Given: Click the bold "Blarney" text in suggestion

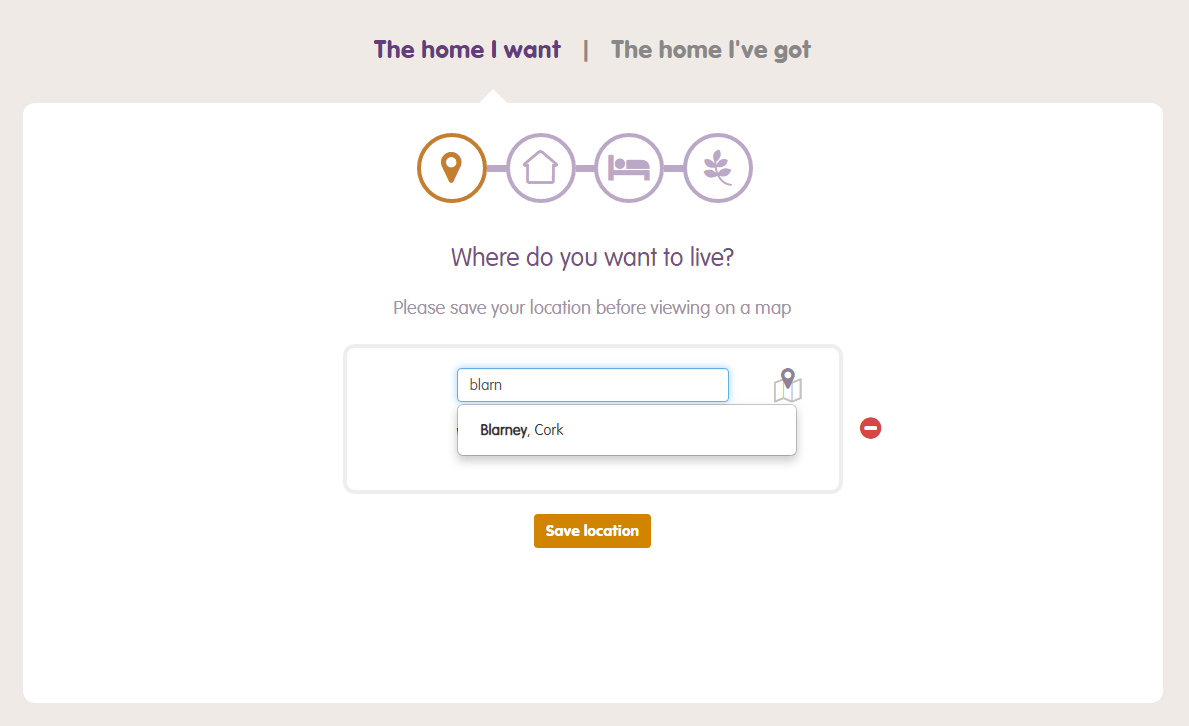Looking at the screenshot, I should coord(503,430).
